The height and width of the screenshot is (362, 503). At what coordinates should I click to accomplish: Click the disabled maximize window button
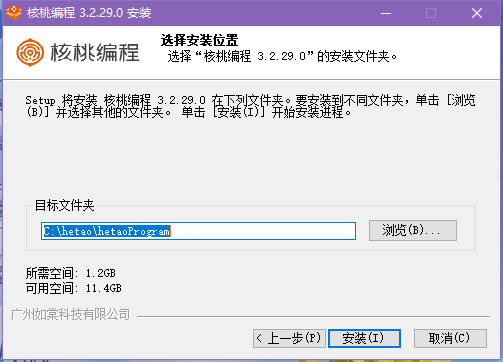pyautogui.click(x=431, y=13)
